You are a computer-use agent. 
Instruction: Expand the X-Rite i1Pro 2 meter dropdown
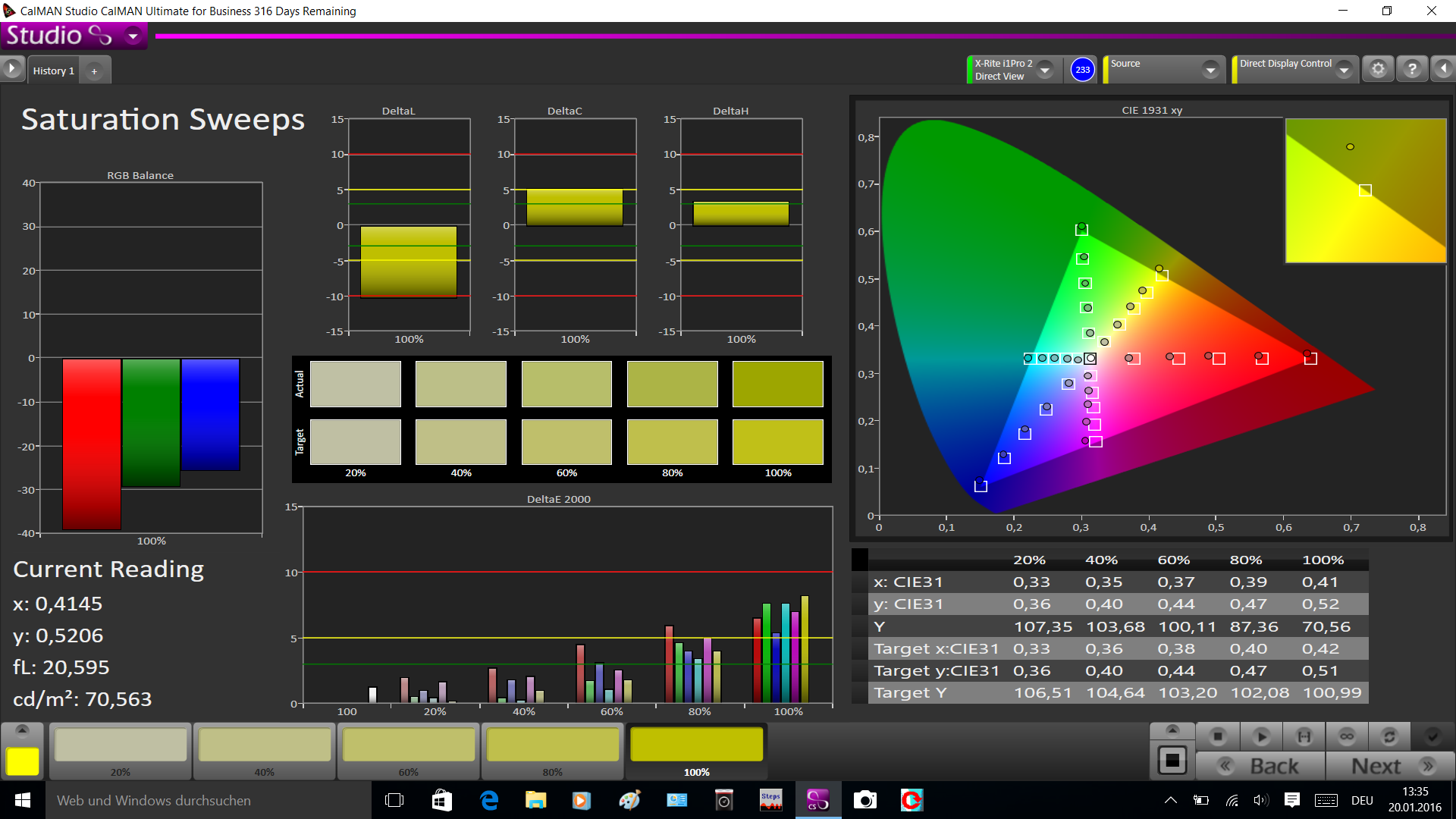point(1045,70)
